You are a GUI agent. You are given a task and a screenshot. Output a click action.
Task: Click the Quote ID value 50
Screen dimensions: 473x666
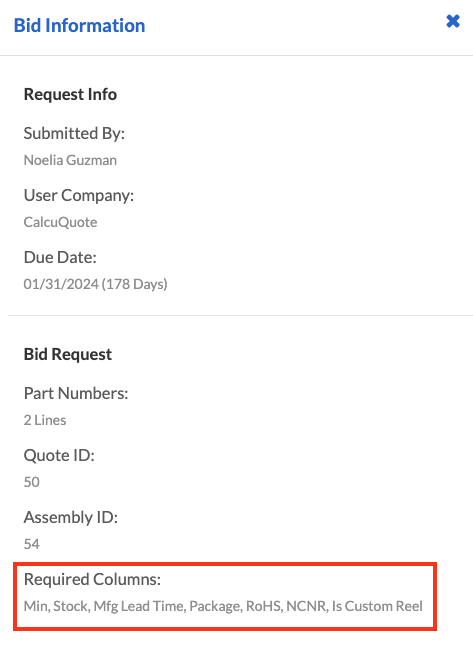[31, 482]
